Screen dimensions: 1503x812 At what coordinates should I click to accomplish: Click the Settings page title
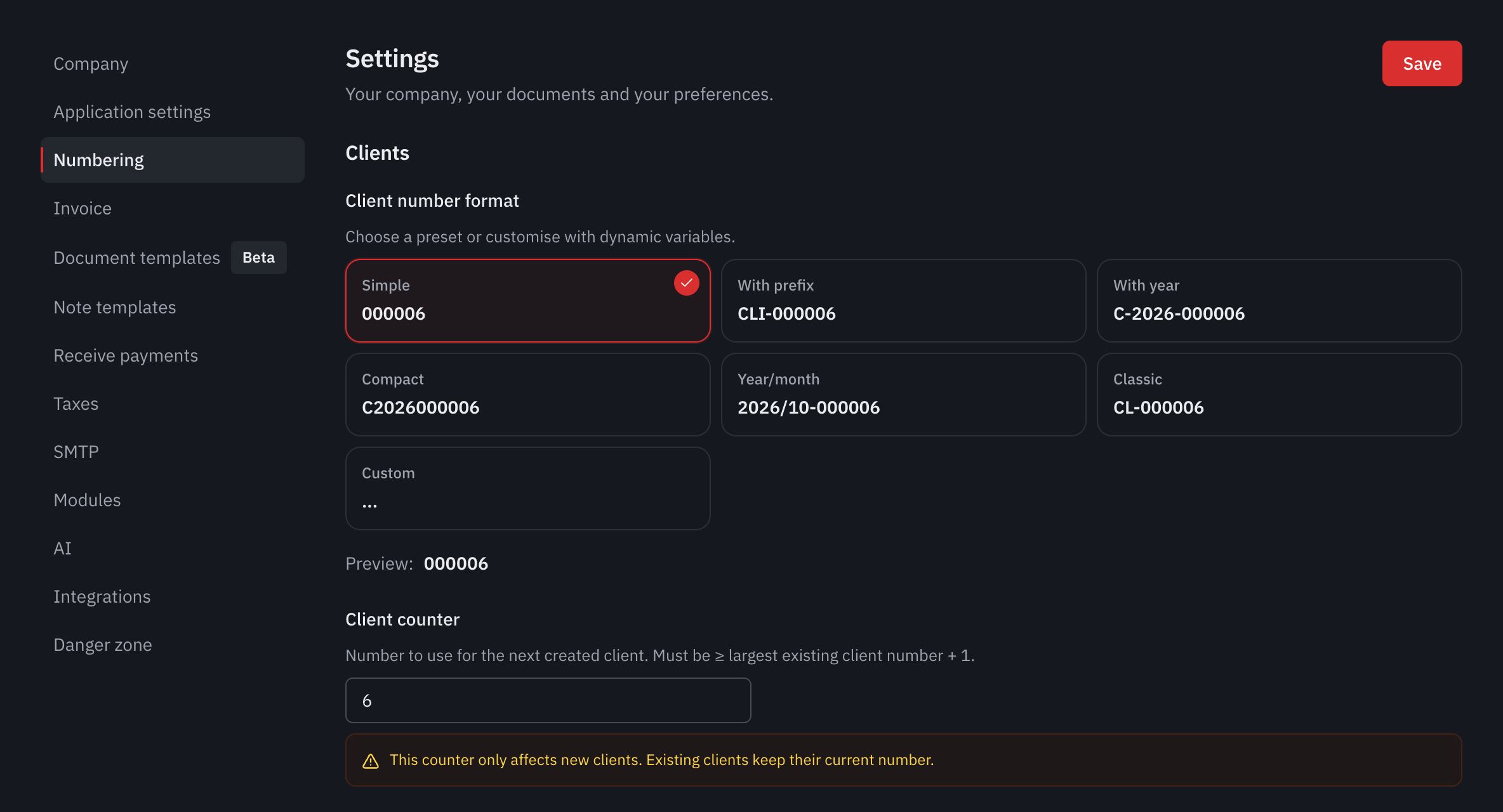(392, 58)
